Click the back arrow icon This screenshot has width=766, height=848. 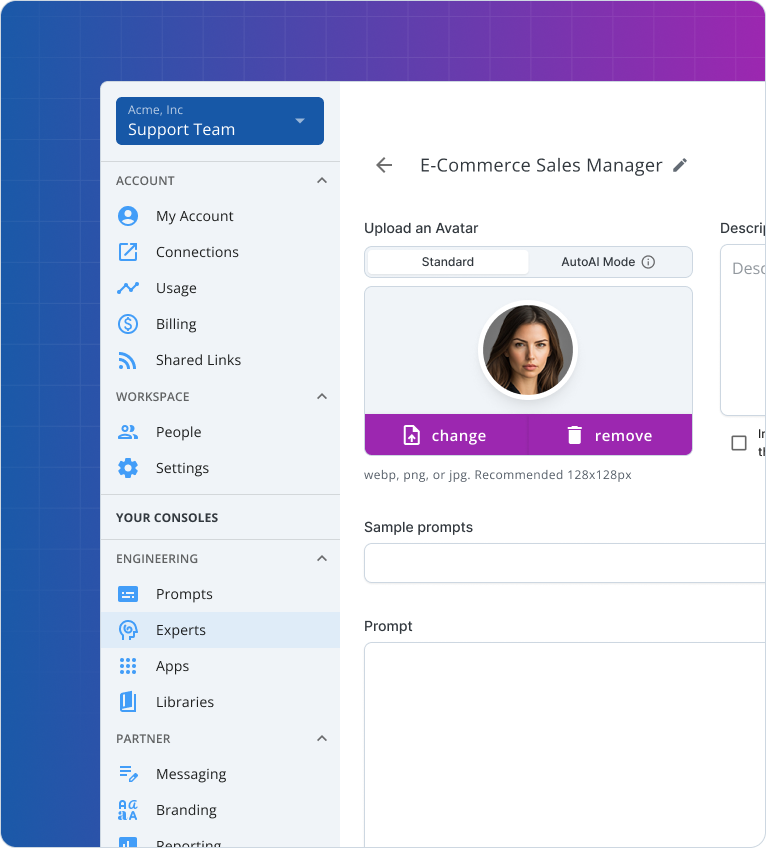pos(384,166)
